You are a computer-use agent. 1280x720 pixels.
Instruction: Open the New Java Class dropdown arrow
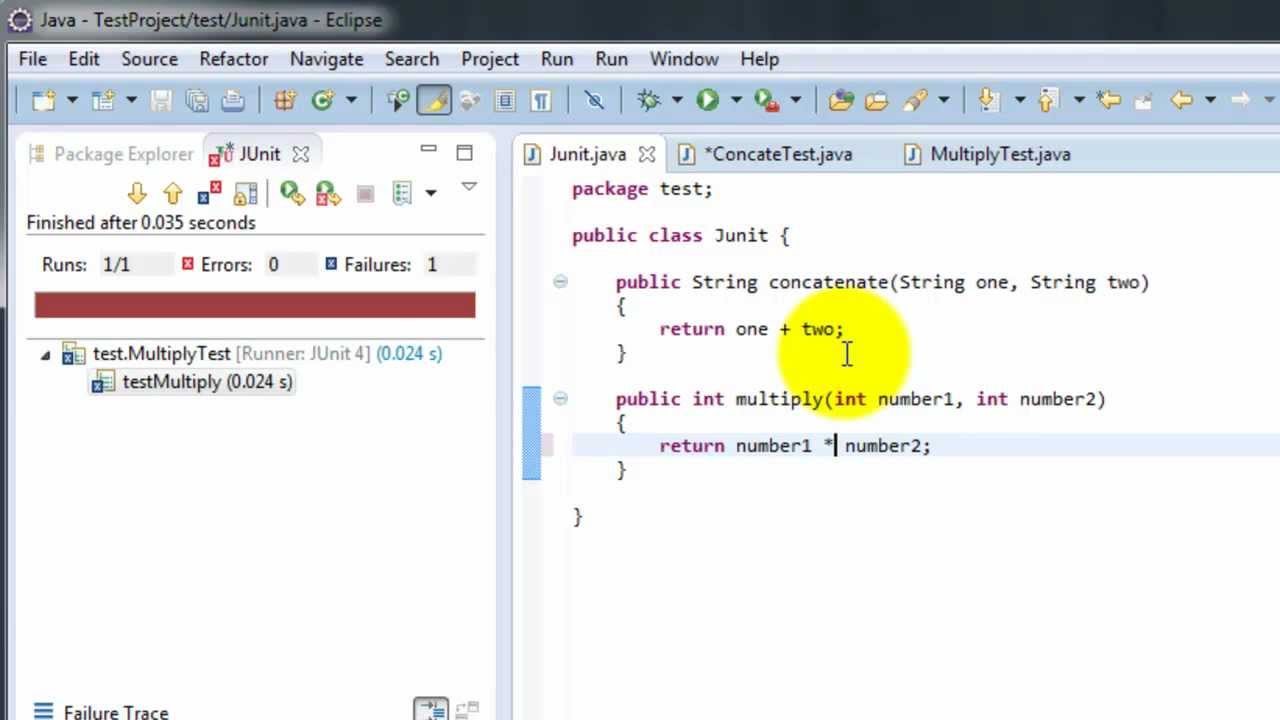351,100
